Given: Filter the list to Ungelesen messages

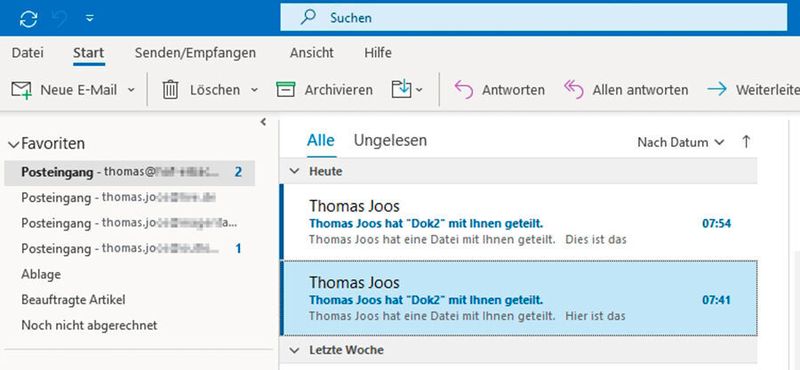Looking at the screenshot, I should 390,140.
